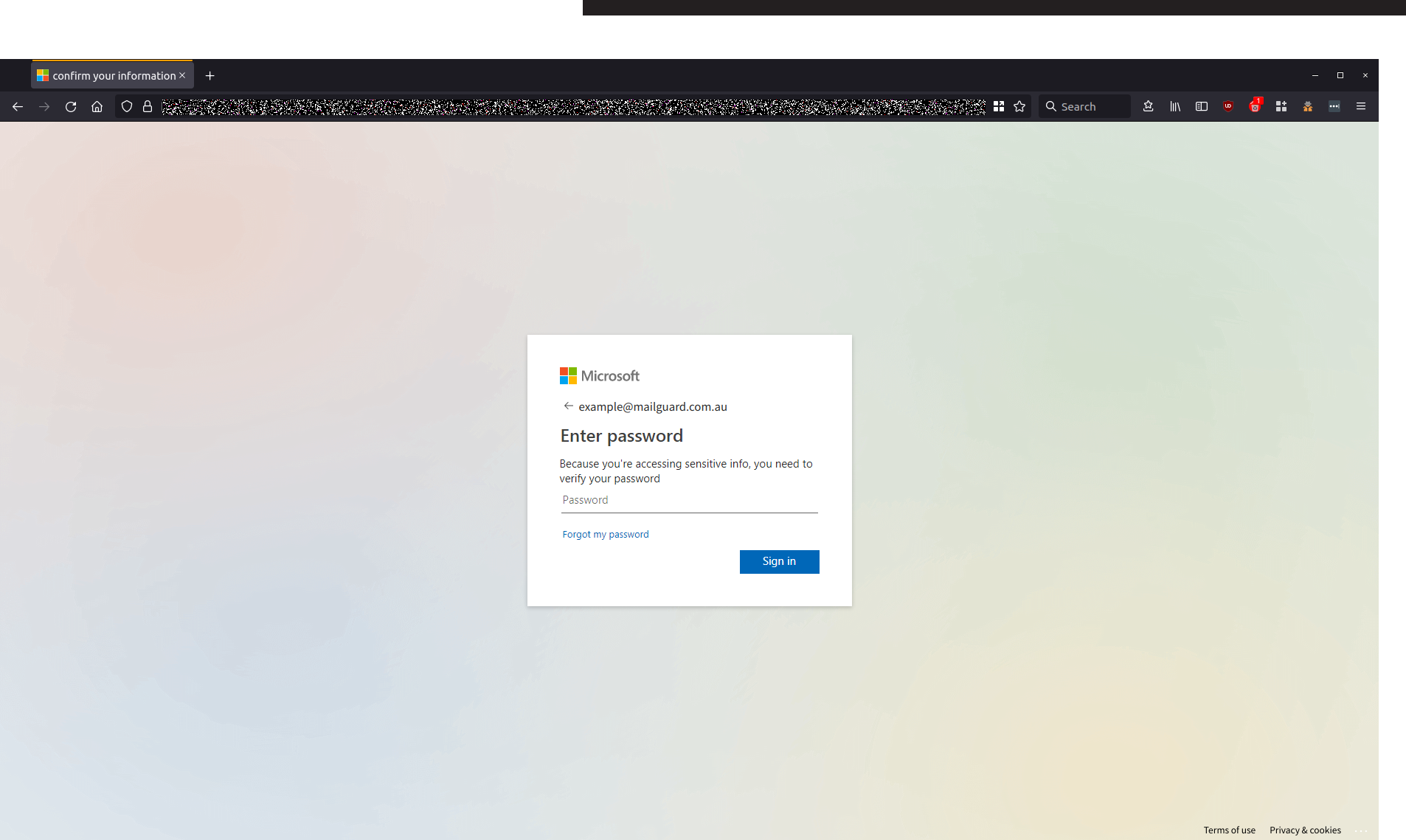Click the forward navigation arrow
The image size is (1406, 840).
tap(44, 107)
